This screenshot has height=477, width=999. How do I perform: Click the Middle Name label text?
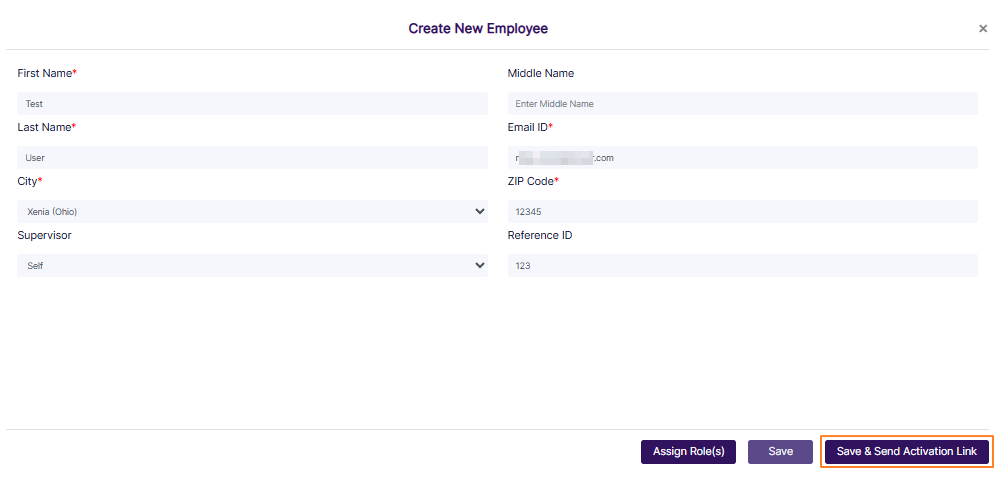(x=540, y=74)
